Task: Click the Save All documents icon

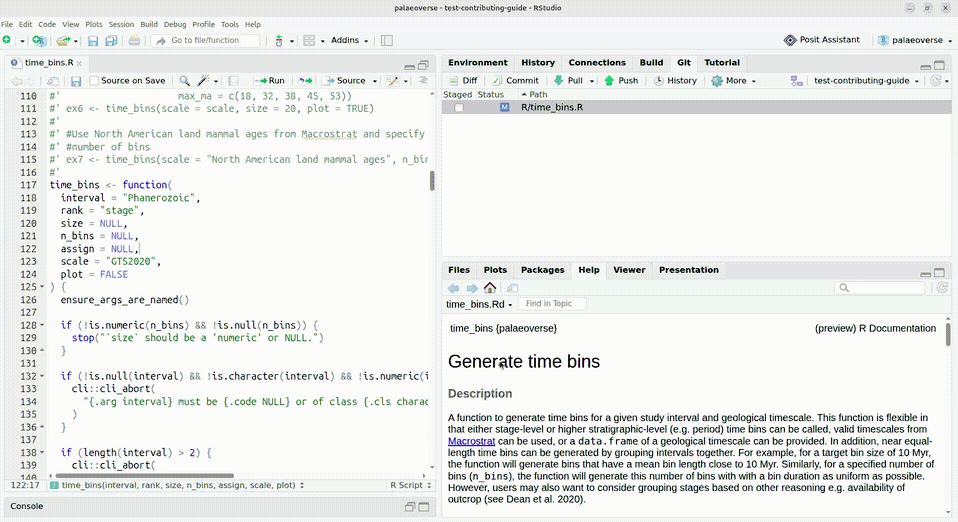Action: [x=111, y=40]
